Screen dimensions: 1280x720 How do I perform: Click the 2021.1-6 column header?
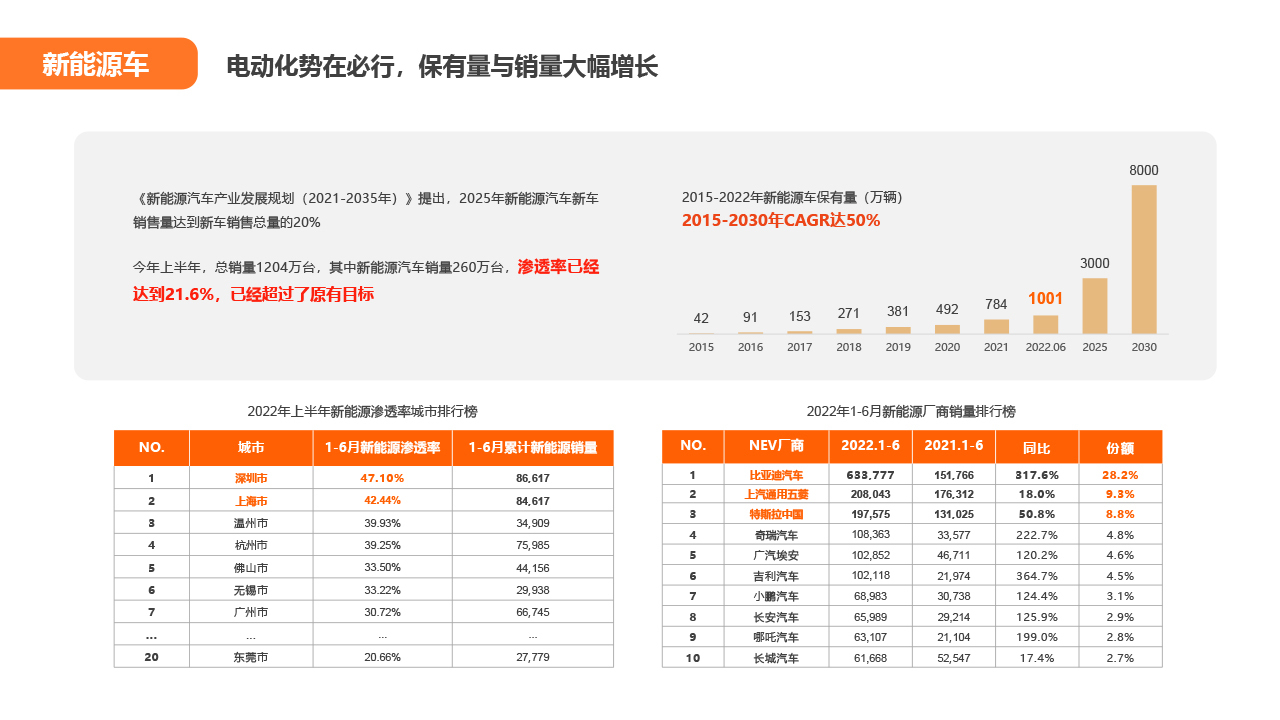[x=954, y=446]
